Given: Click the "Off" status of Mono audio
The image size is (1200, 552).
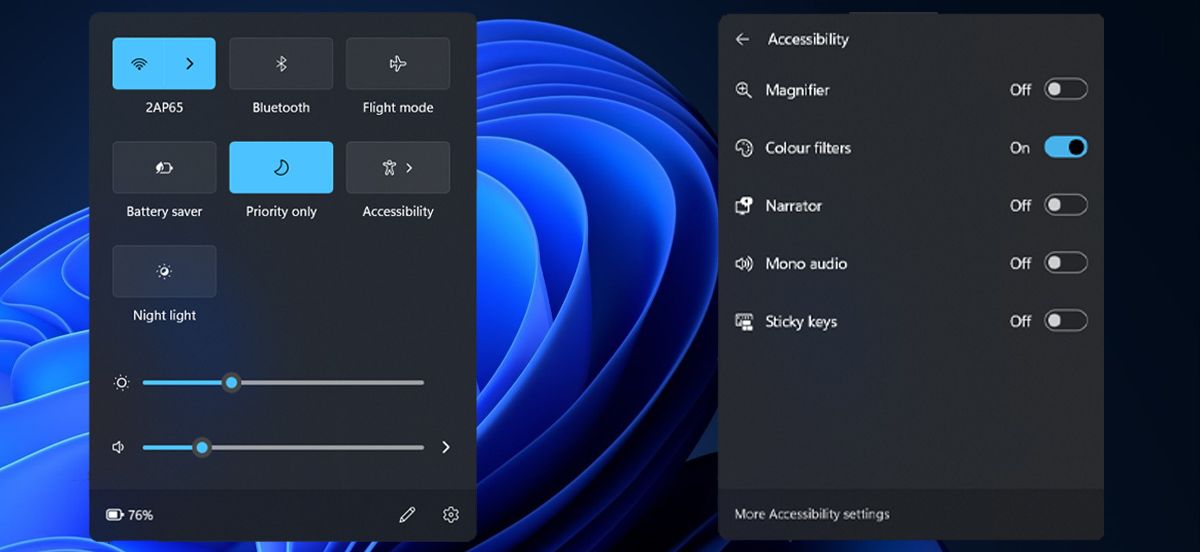Looking at the screenshot, I should (x=1020, y=264).
